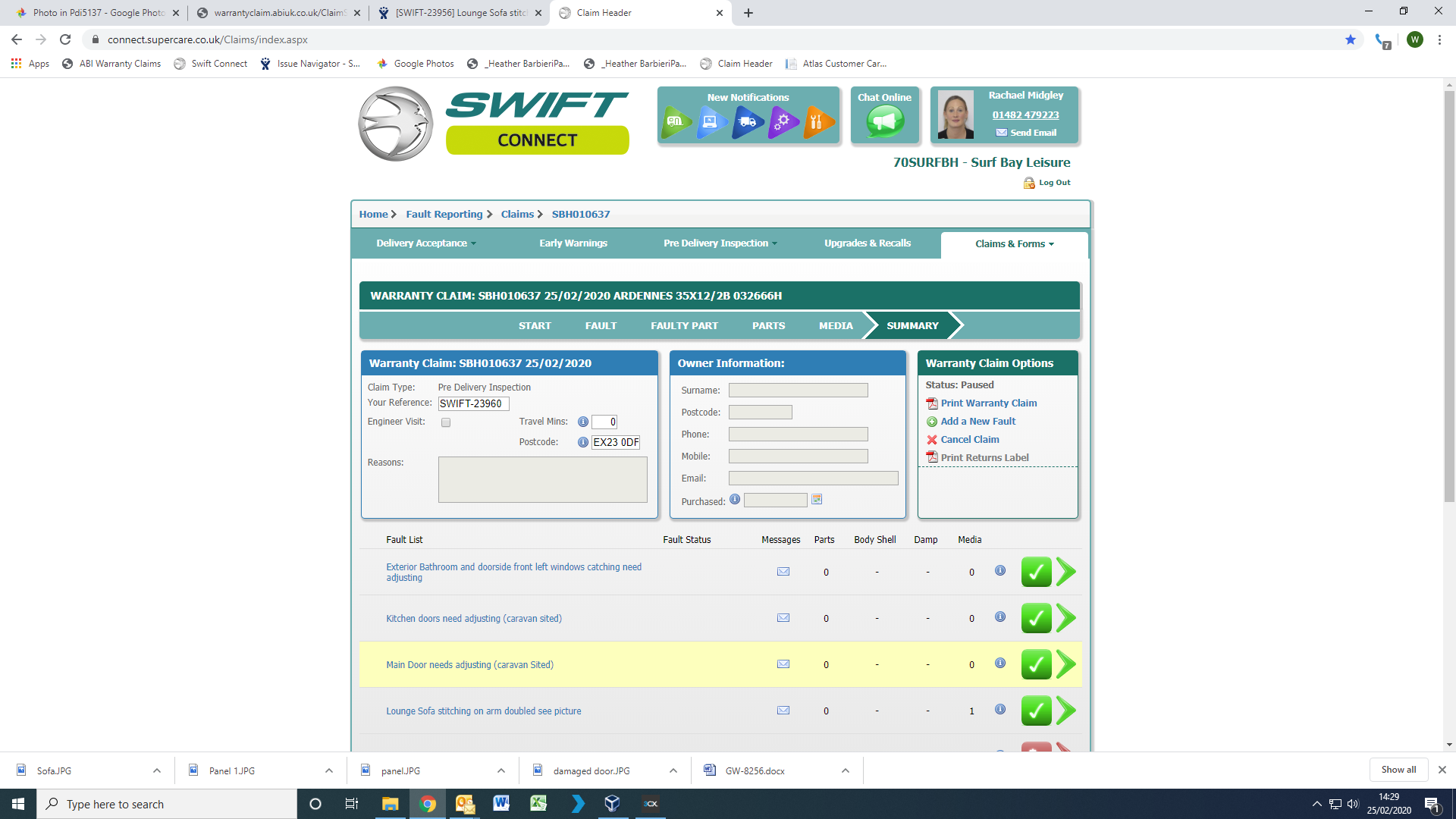
Task: Open Excel from the Windows taskbar
Action: pyautogui.click(x=538, y=804)
